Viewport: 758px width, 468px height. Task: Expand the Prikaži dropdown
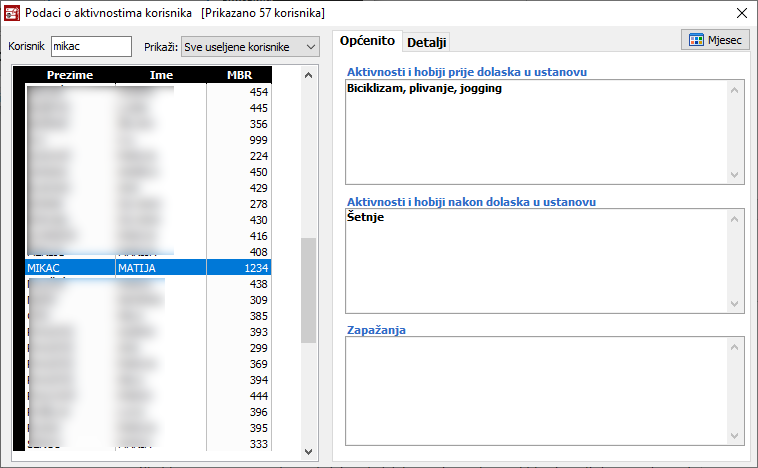tap(309, 47)
